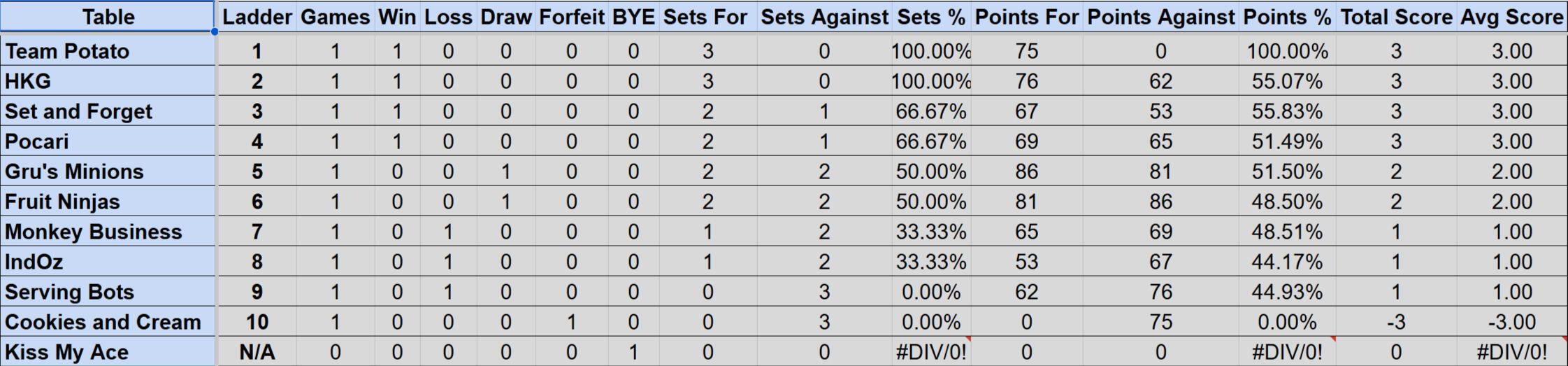This screenshot has width=1568, height=366.
Task: Select the Ladder column header
Action: click(x=257, y=17)
